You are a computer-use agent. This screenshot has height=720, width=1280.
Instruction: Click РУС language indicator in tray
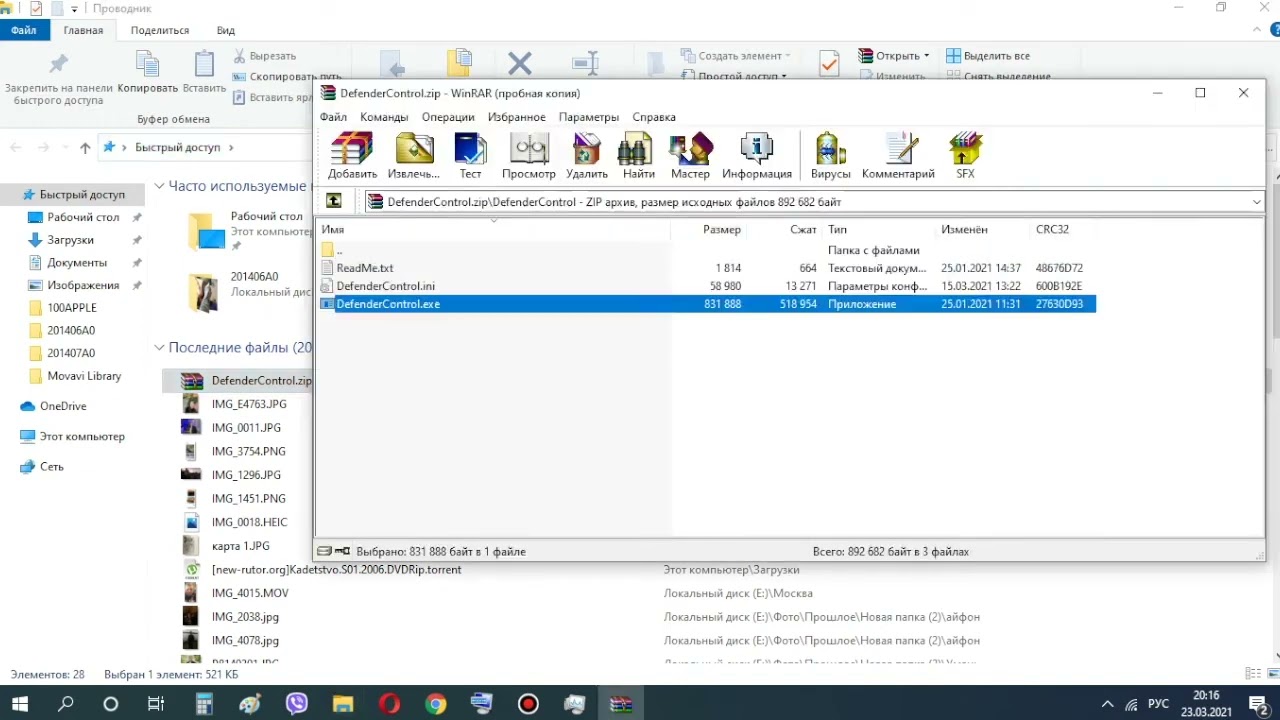(1158, 704)
